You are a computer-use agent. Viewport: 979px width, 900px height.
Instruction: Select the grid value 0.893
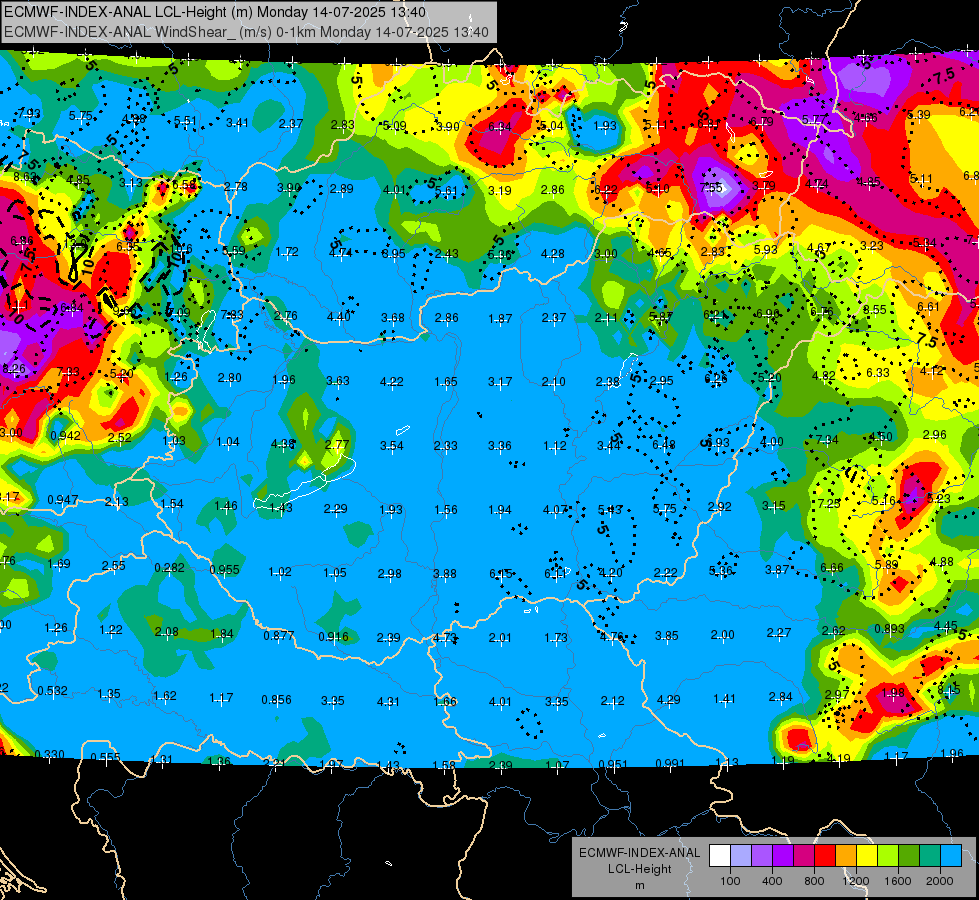pos(889,628)
